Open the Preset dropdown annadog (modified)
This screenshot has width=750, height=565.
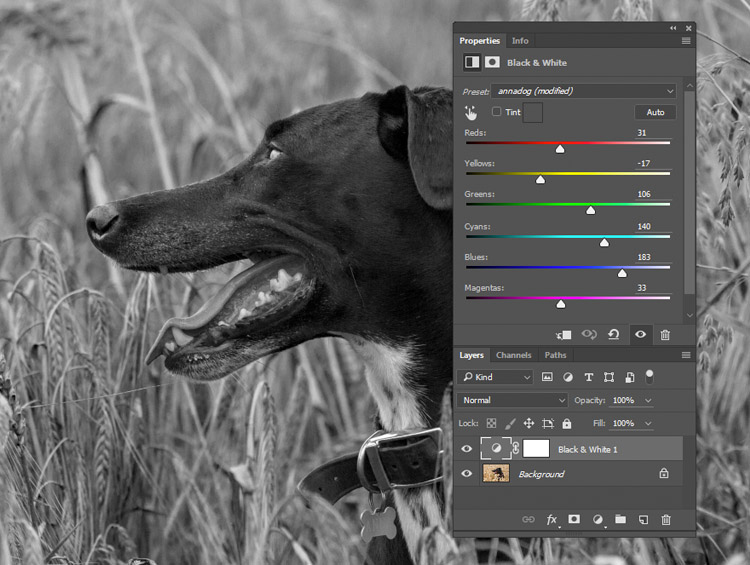coord(584,91)
